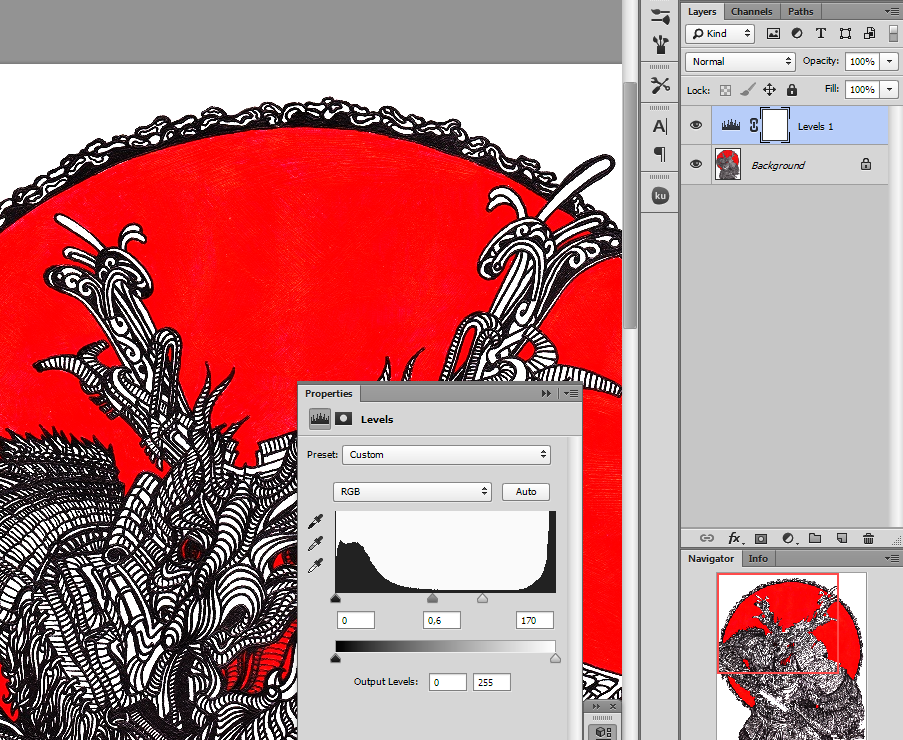Click the input black point slider
The height and width of the screenshot is (740, 903).
pyautogui.click(x=336, y=598)
